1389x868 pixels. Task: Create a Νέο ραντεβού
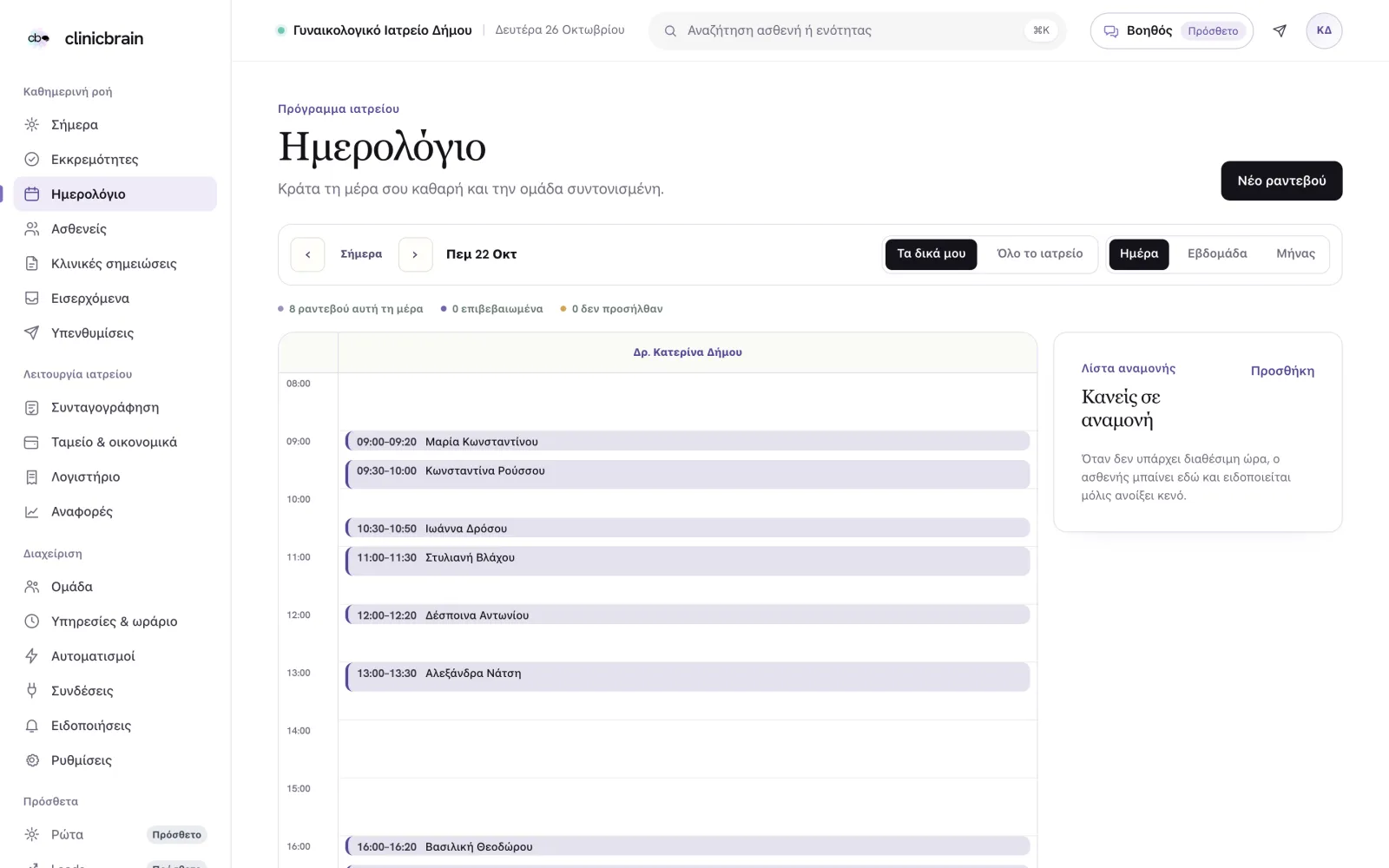point(1281,181)
